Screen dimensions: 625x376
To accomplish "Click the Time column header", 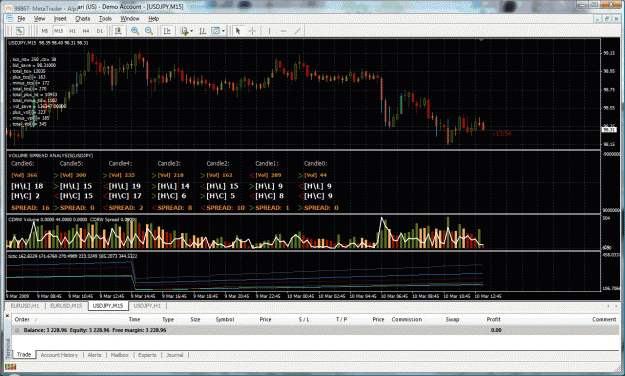I will [134, 319].
